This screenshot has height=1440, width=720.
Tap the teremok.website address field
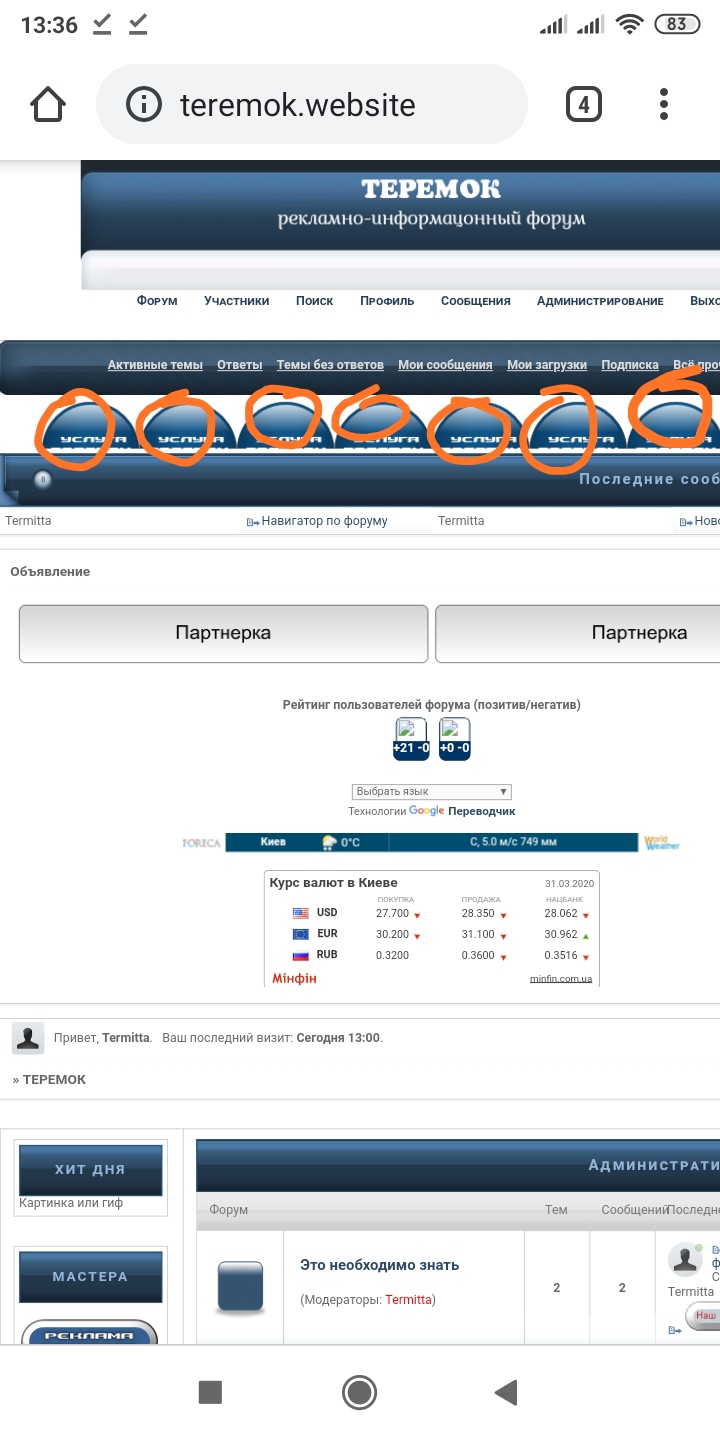(312, 104)
